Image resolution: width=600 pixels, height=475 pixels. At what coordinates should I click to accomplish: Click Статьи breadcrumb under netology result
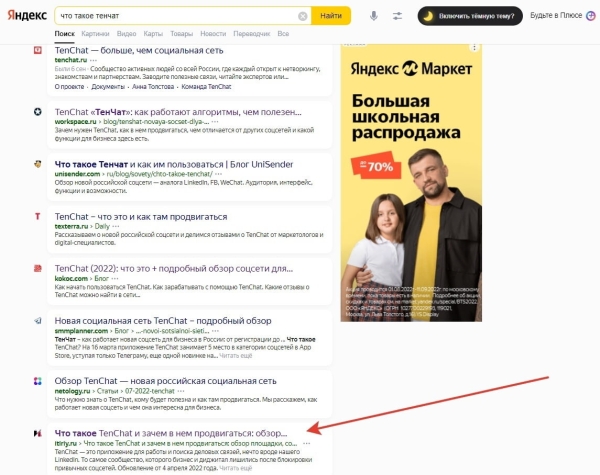point(108,391)
